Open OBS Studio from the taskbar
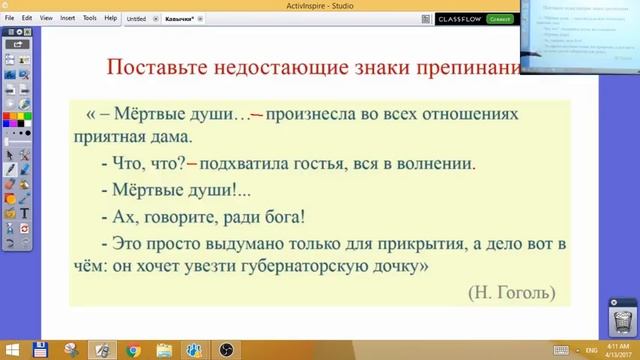Image resolution: width=640 pixels, height=360 pixels. coord(226,350)
